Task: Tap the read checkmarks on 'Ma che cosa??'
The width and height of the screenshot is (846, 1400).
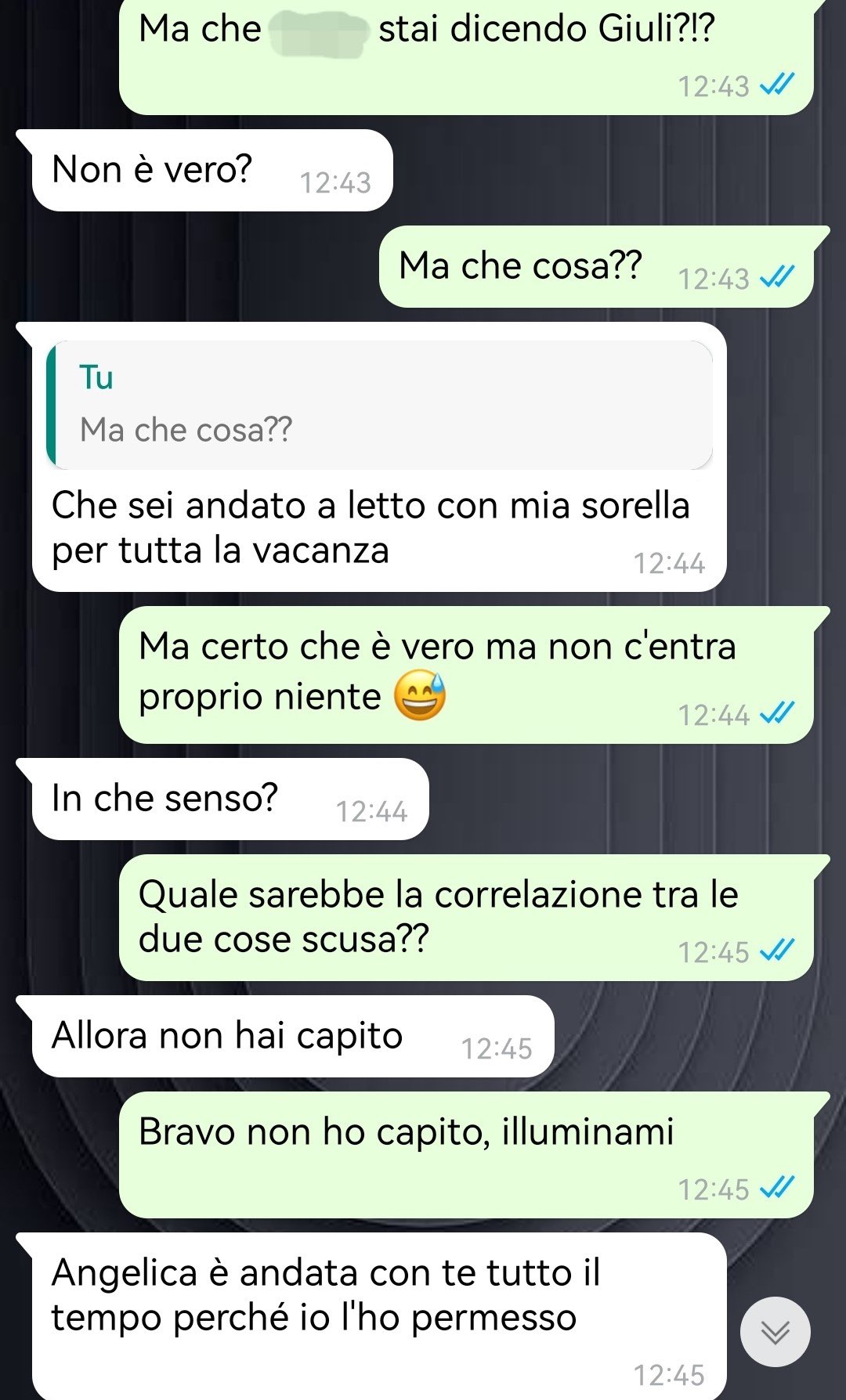Action: (x=778, y=277)
